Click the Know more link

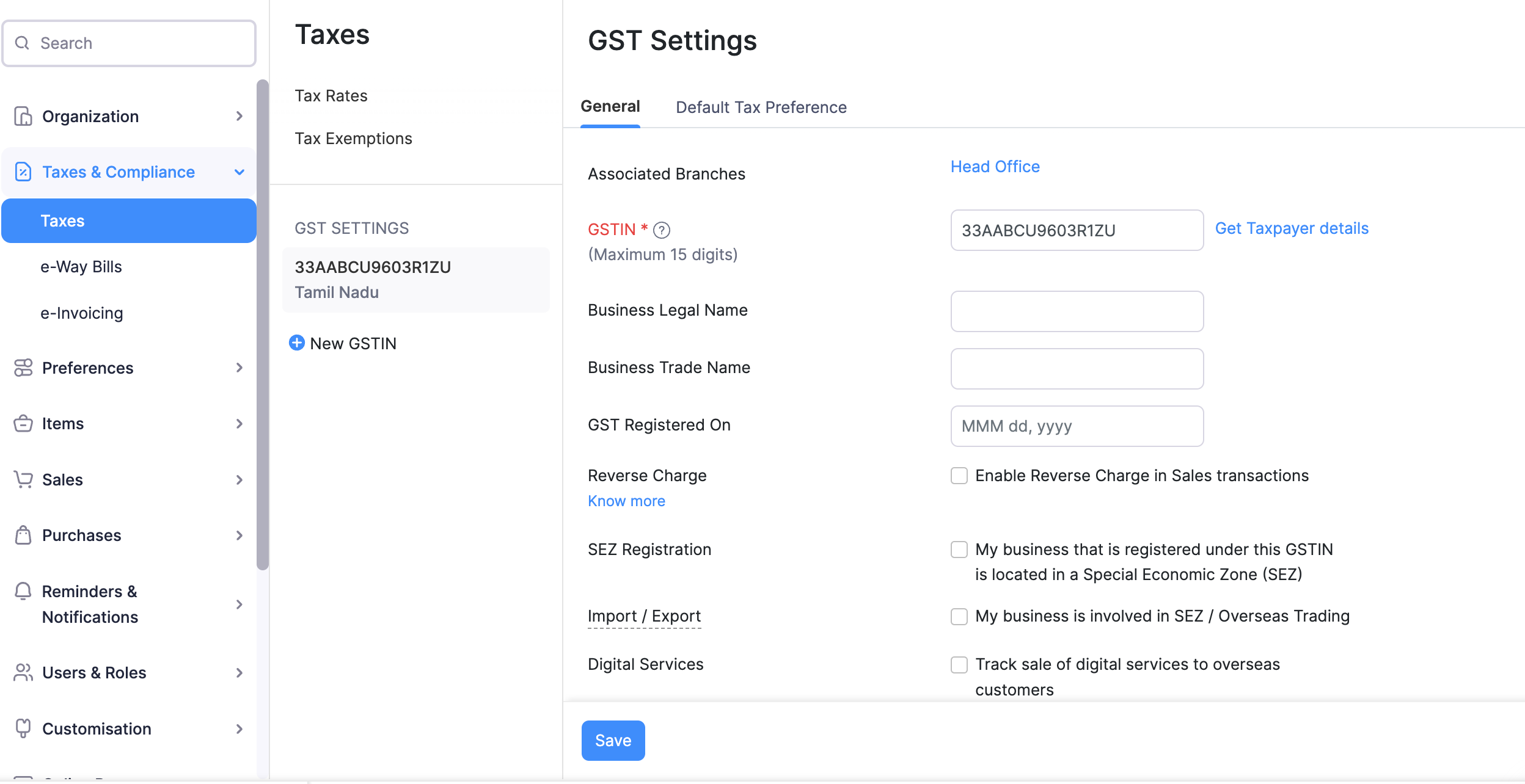pos(626,501)
